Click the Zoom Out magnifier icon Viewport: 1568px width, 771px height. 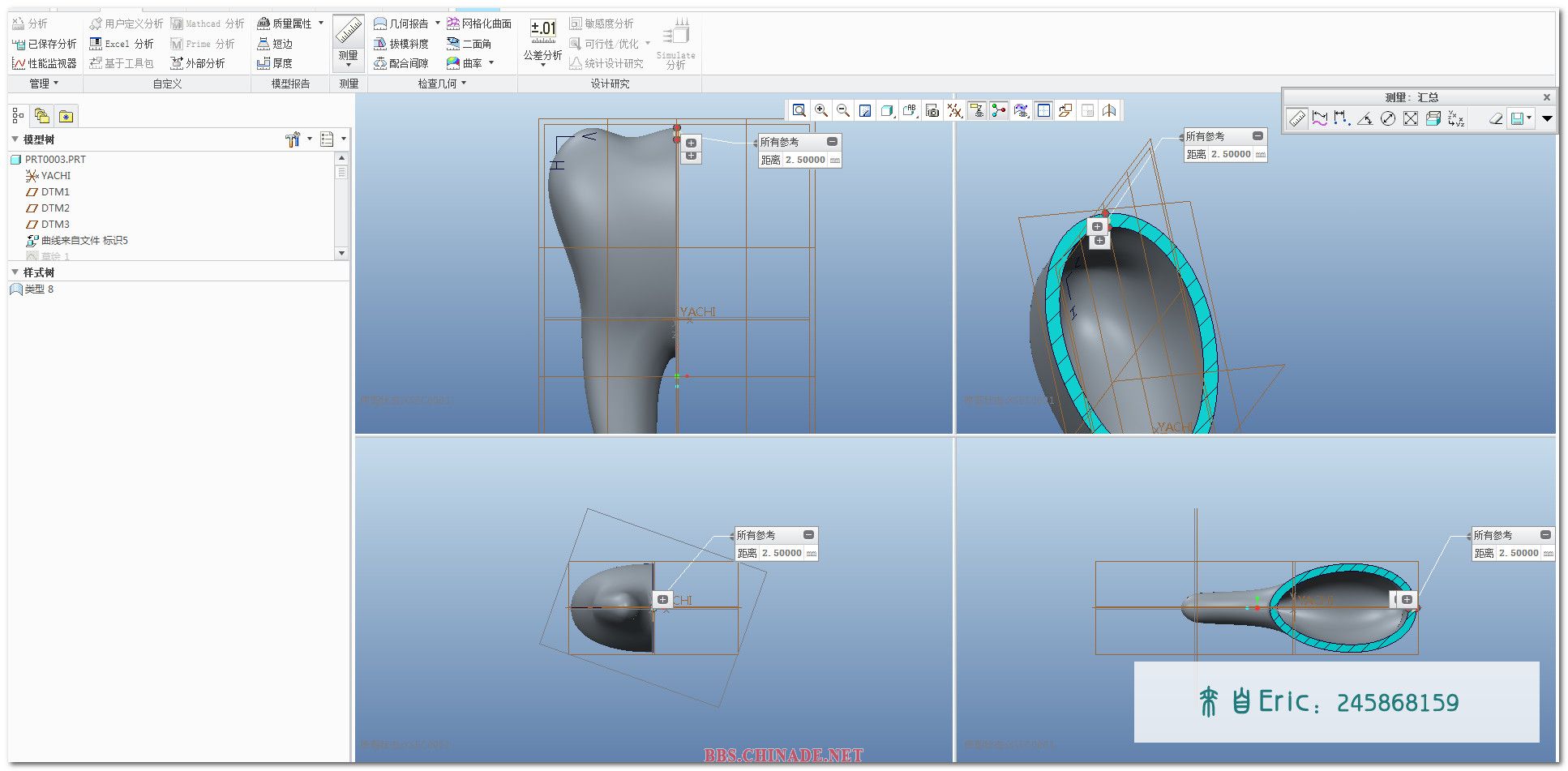(x=843, y=110)
